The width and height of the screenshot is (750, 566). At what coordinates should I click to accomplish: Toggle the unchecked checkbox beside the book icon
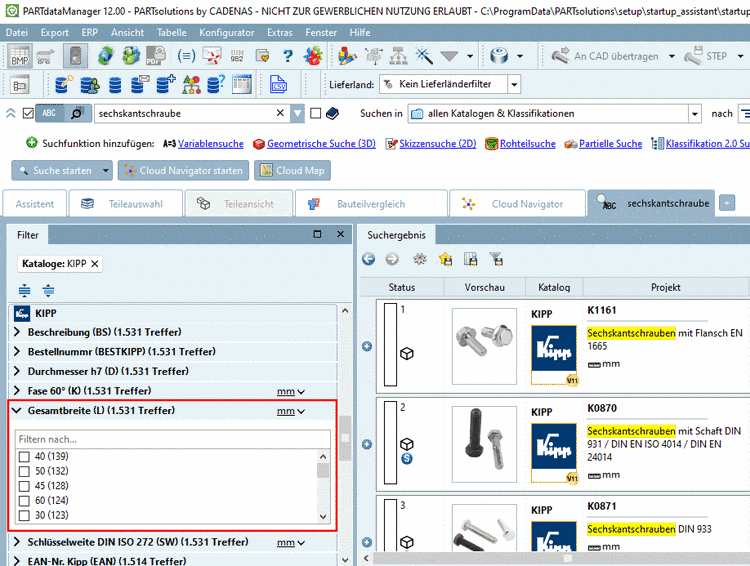(315, 113)
